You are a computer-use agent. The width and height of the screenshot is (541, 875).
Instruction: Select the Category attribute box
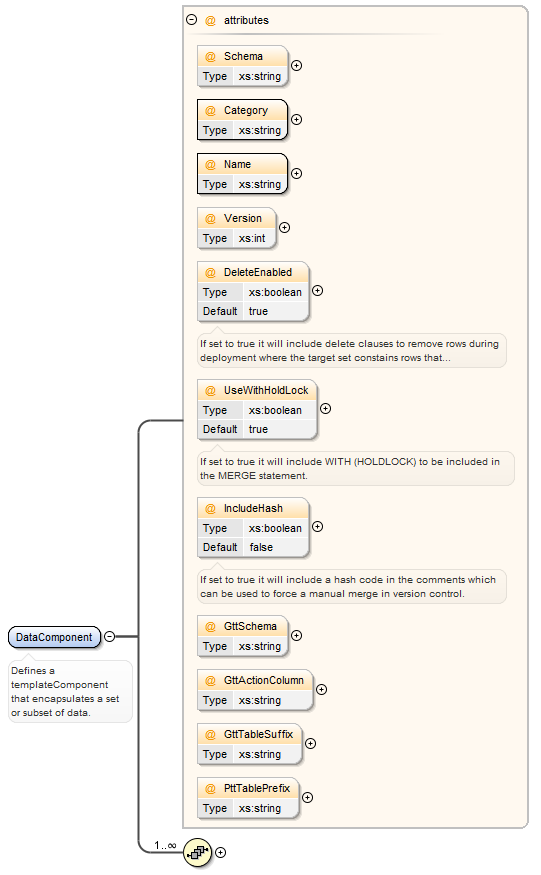pos(242,119)
